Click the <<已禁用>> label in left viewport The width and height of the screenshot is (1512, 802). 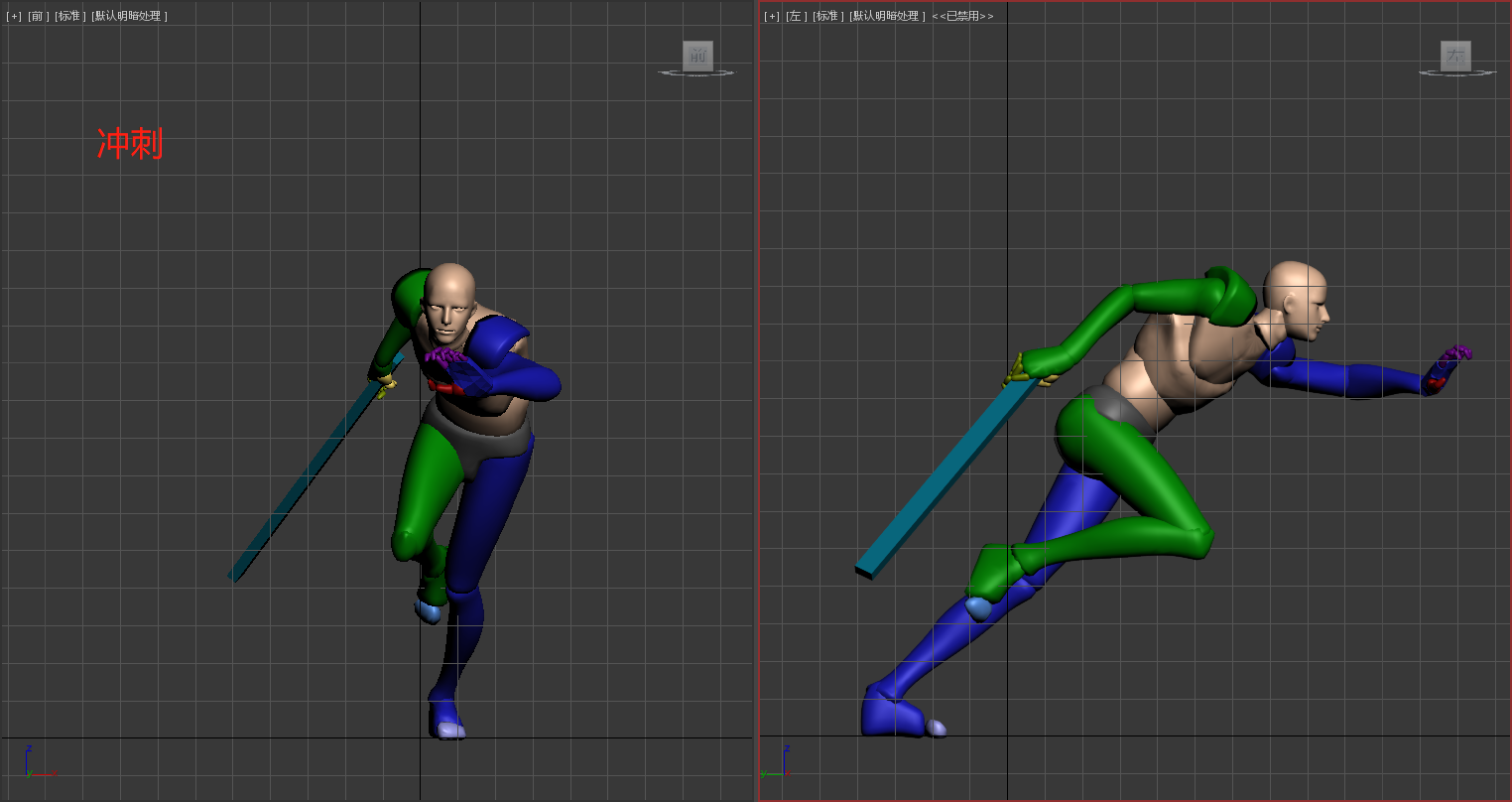coord(962,16)
